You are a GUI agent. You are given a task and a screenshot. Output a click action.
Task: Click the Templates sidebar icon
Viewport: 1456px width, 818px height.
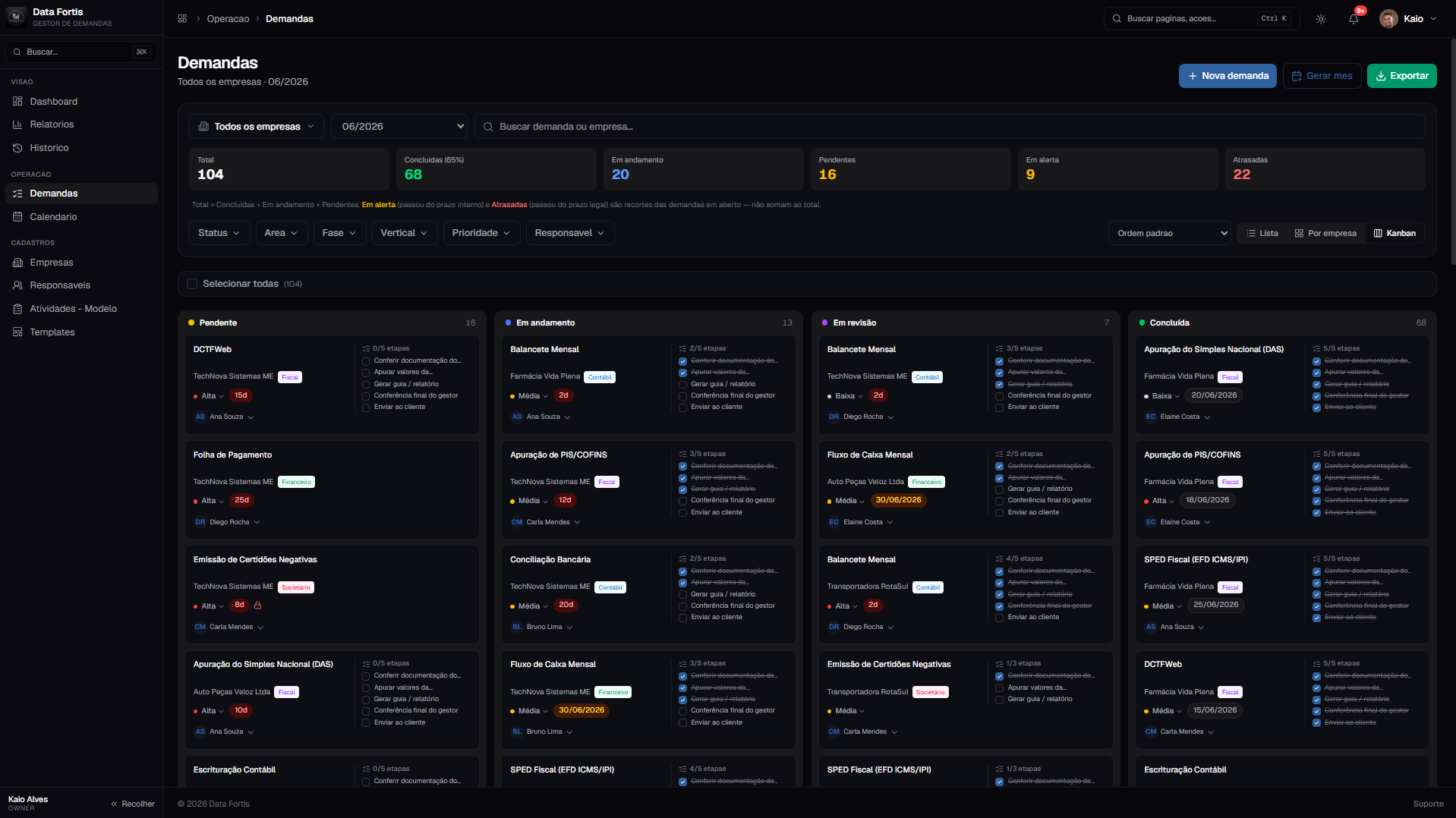(x=17, y=332)
